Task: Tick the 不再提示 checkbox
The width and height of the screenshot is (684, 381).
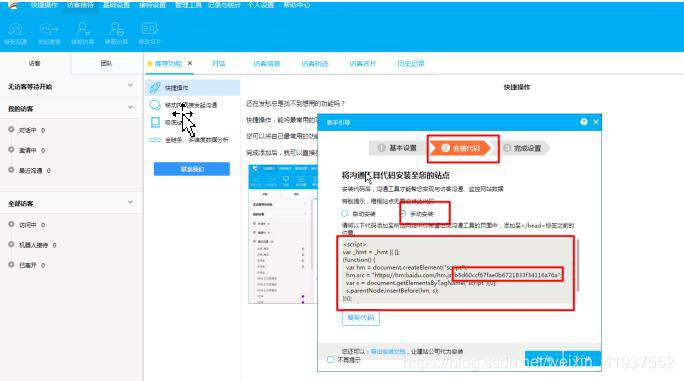Action: (331, 360)
